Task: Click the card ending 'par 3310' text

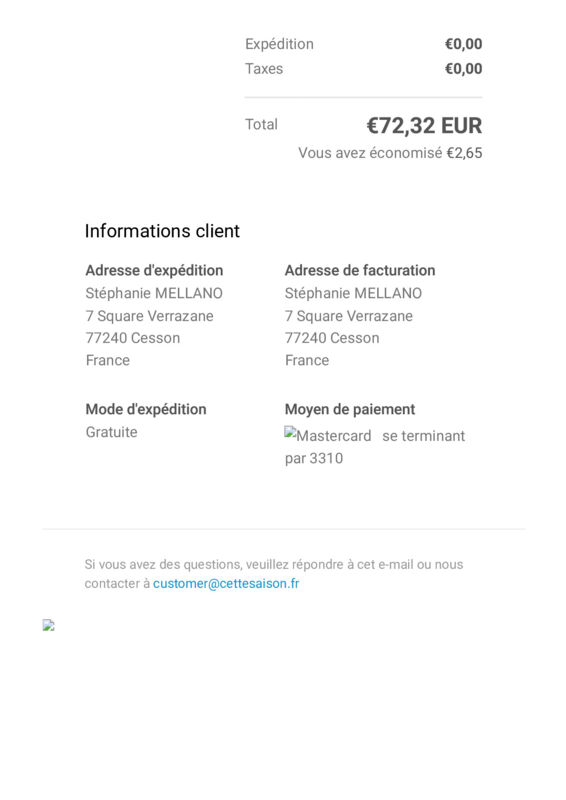Action: tap(314, 458)
